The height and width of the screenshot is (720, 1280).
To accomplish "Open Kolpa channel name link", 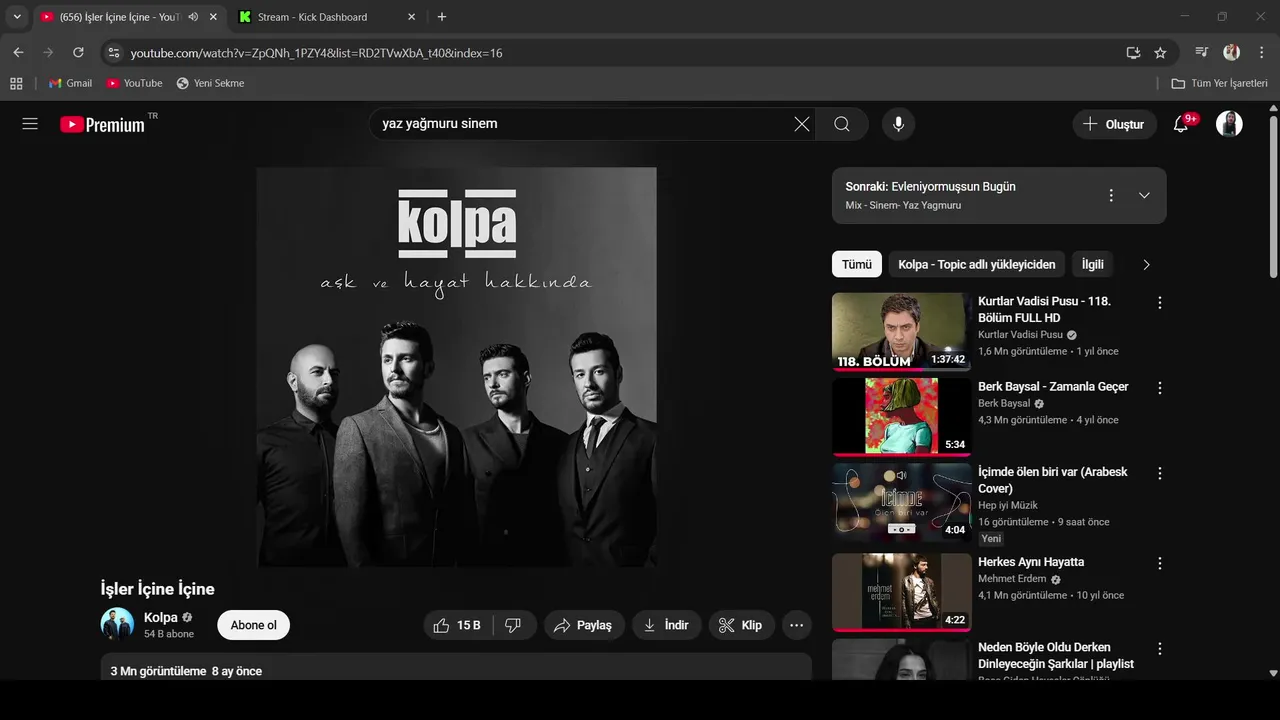I will click(161, 617).
